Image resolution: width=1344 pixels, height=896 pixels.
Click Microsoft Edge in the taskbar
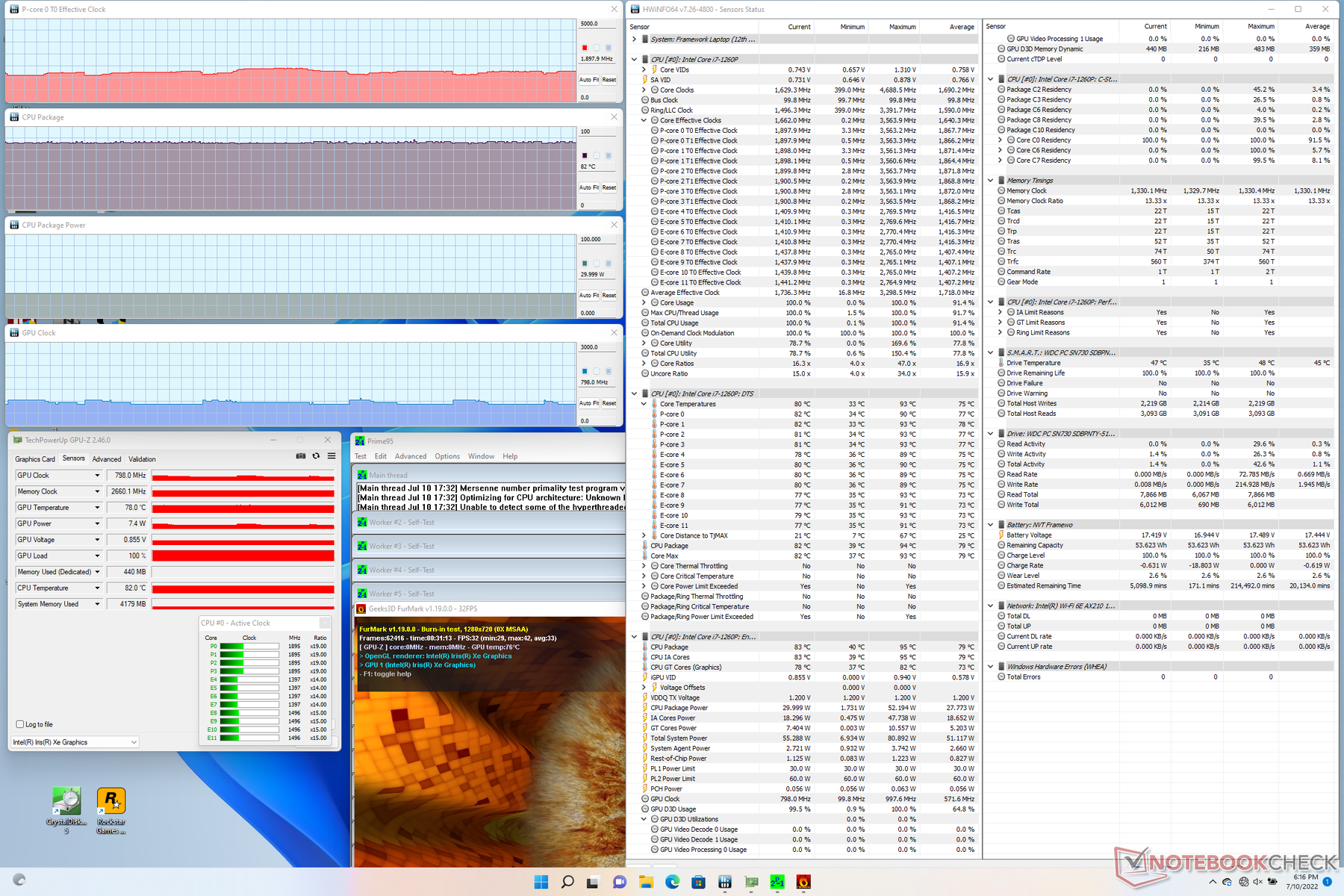[672, 883]
